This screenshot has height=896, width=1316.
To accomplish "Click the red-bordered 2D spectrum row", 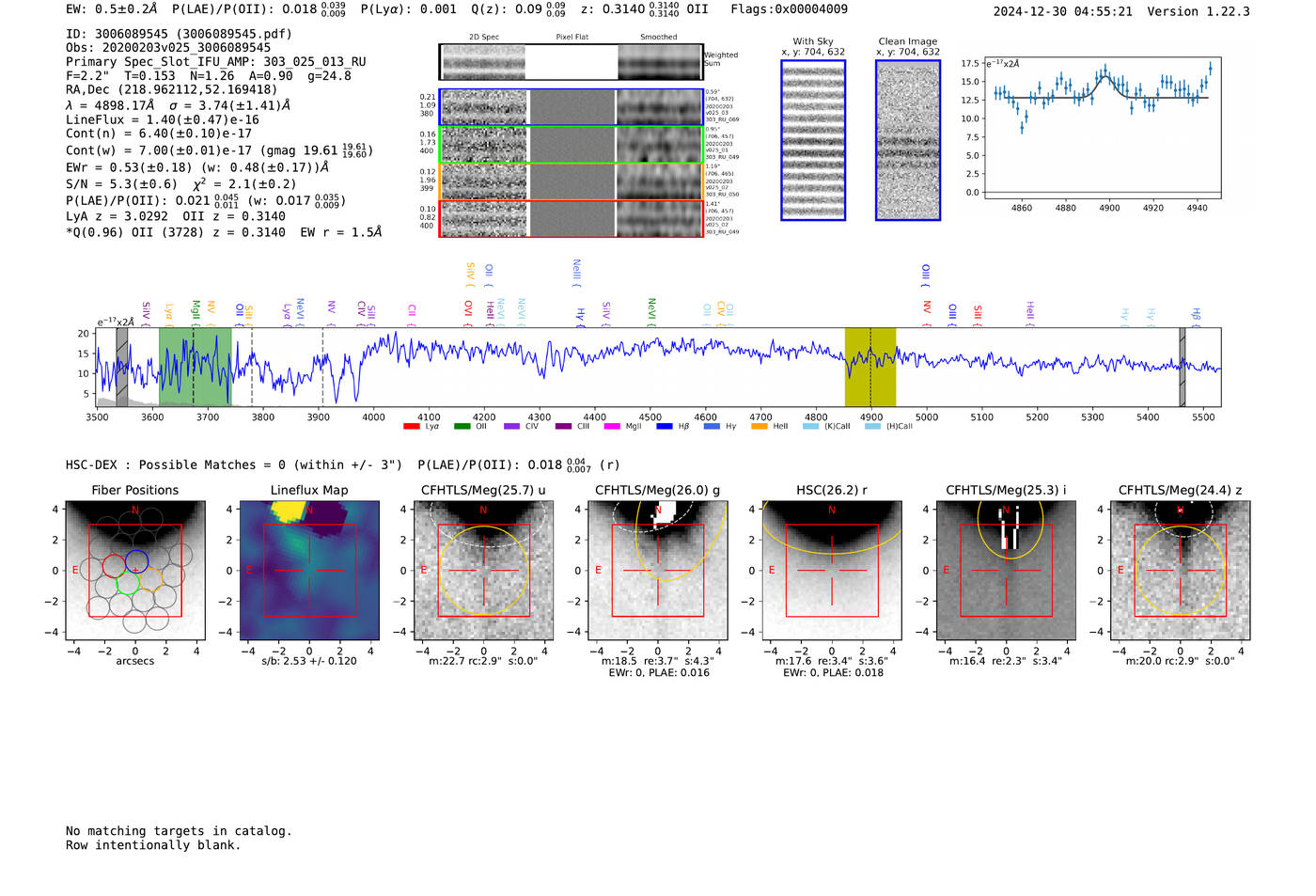I will pos(572,218).
